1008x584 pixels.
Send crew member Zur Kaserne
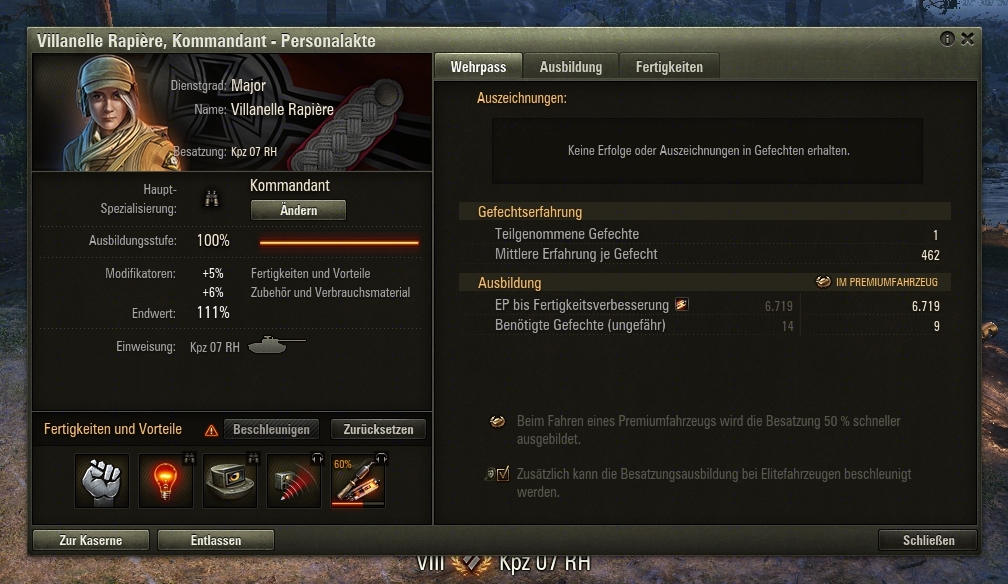point(91,540)
